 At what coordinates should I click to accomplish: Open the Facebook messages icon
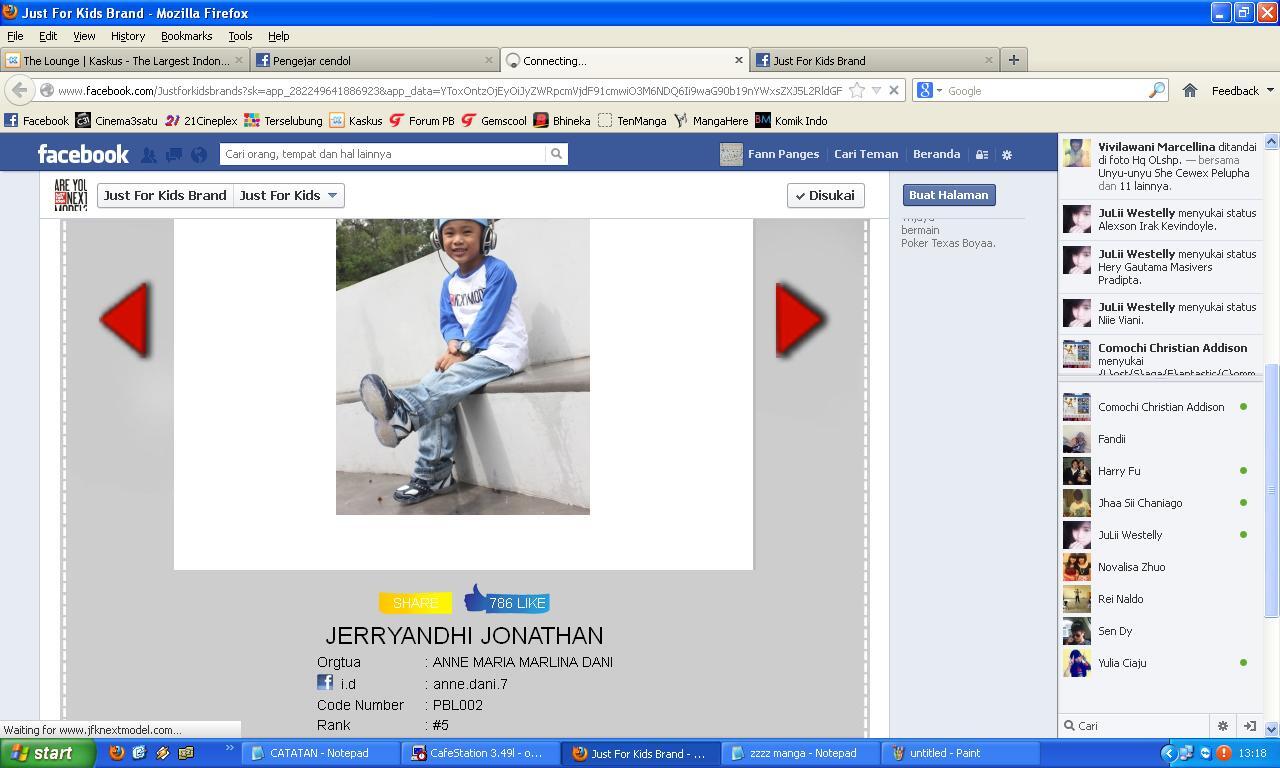pos(173,154)
